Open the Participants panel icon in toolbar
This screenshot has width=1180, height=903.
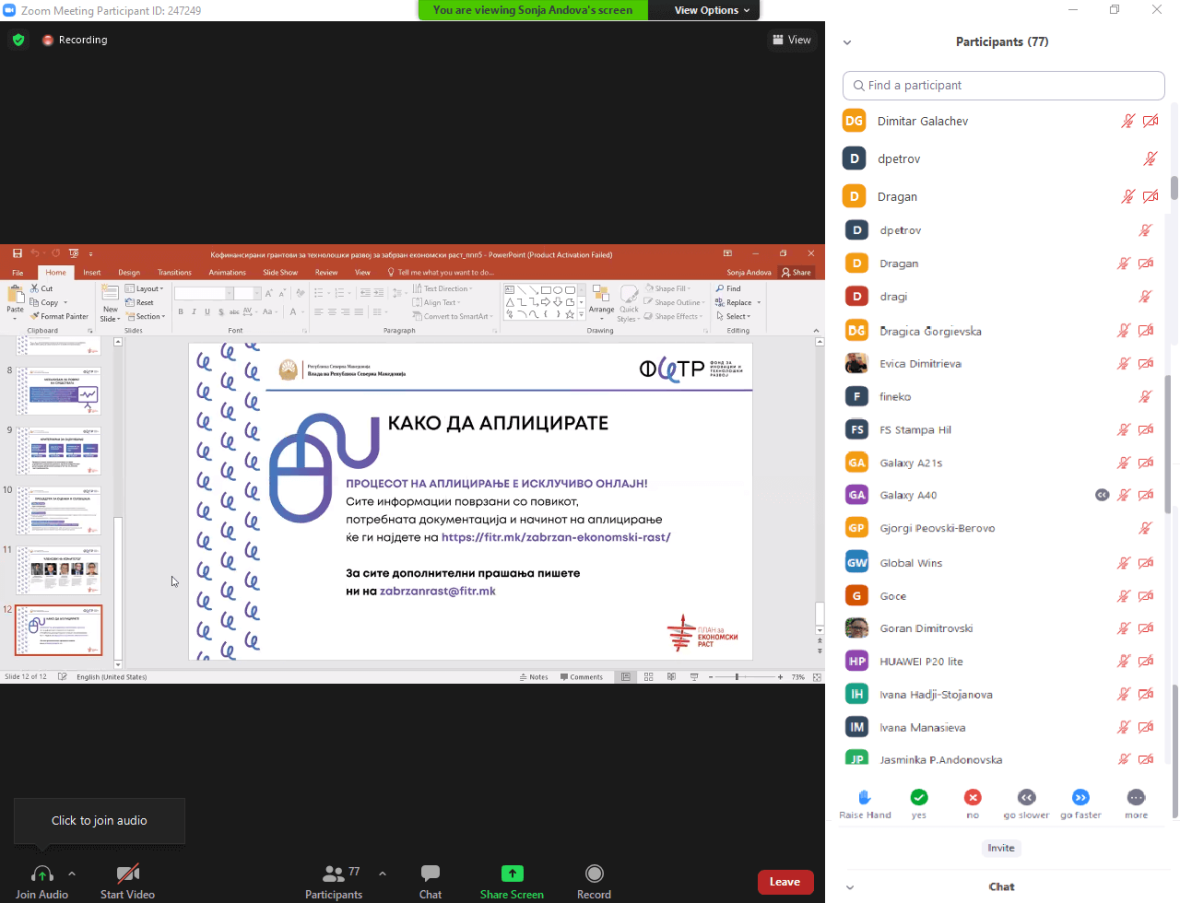333,874
